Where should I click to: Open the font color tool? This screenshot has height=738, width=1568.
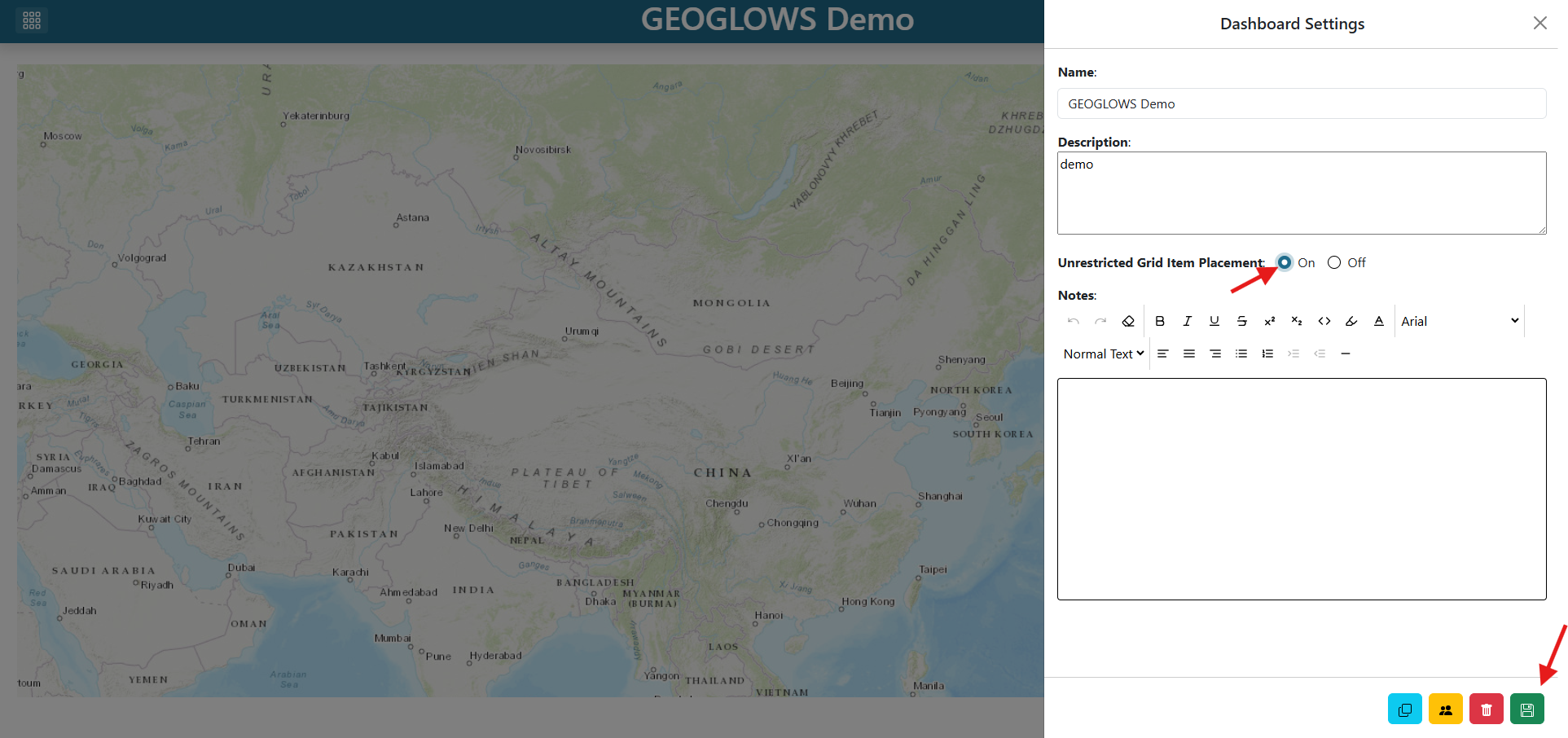(1379, 321)
